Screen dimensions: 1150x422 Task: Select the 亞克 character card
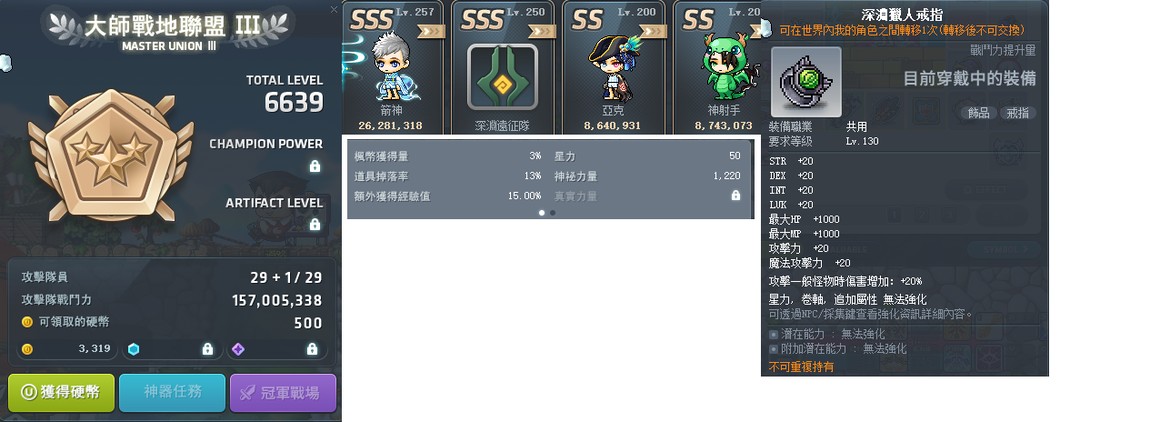click(x=613, y=67)
